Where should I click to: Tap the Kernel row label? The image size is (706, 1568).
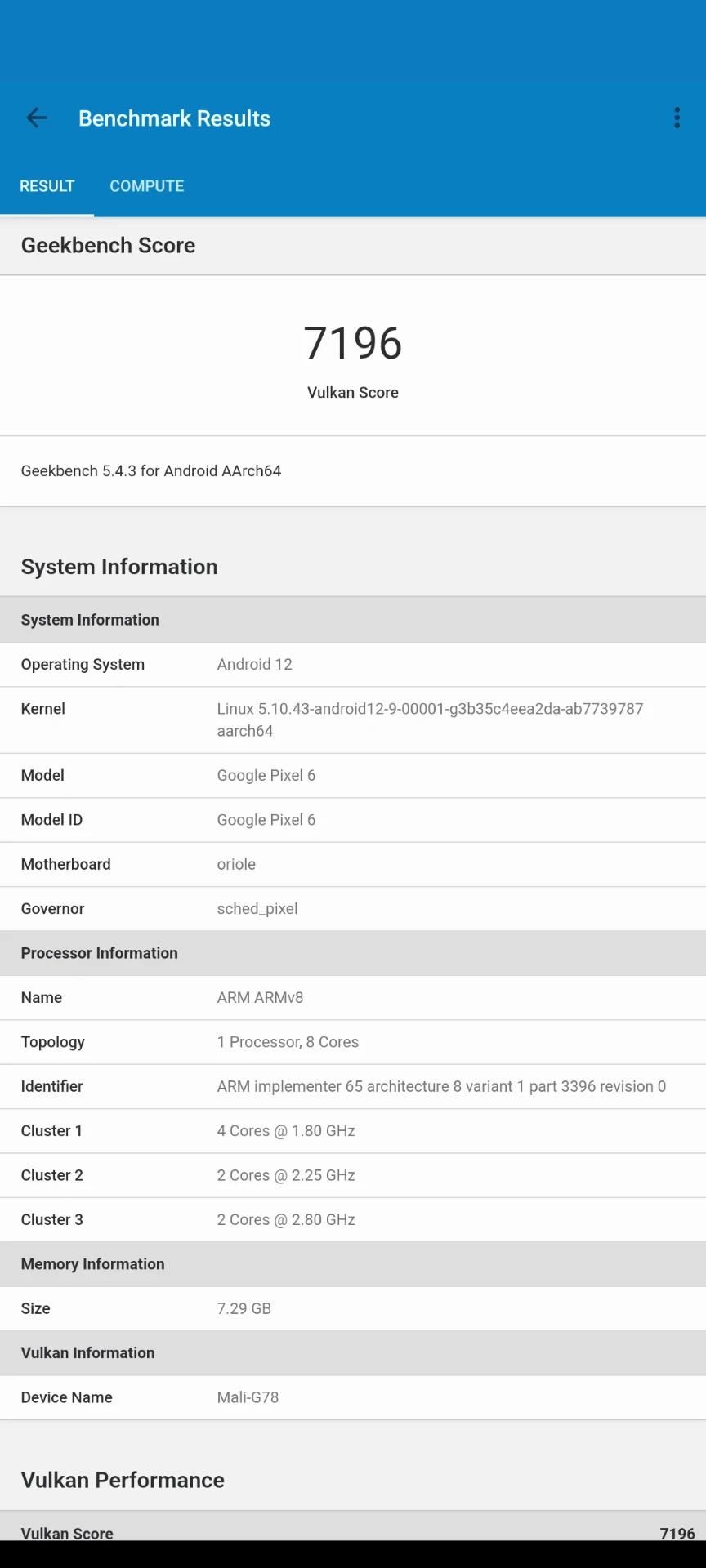(x=43, y=709)
